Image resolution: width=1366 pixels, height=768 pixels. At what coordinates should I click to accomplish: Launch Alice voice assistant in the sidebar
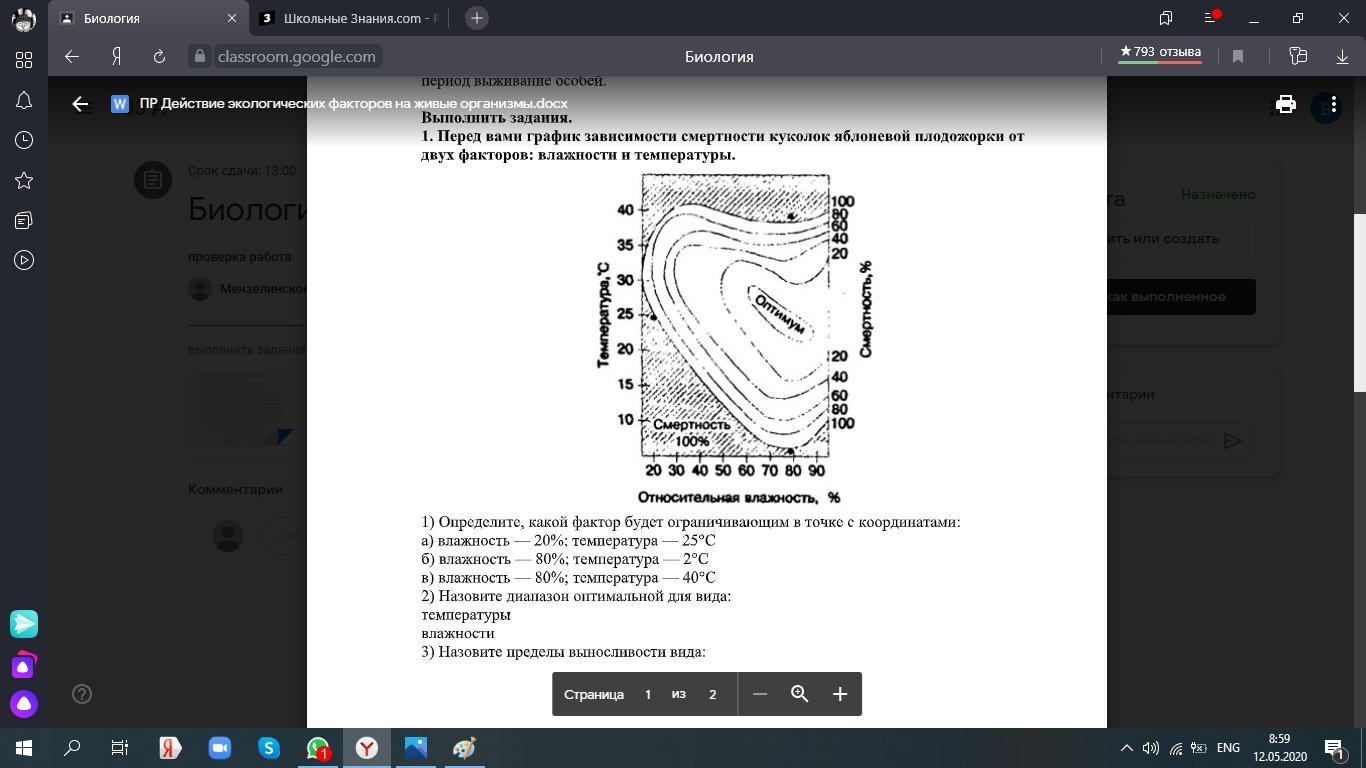pos(24,704)
